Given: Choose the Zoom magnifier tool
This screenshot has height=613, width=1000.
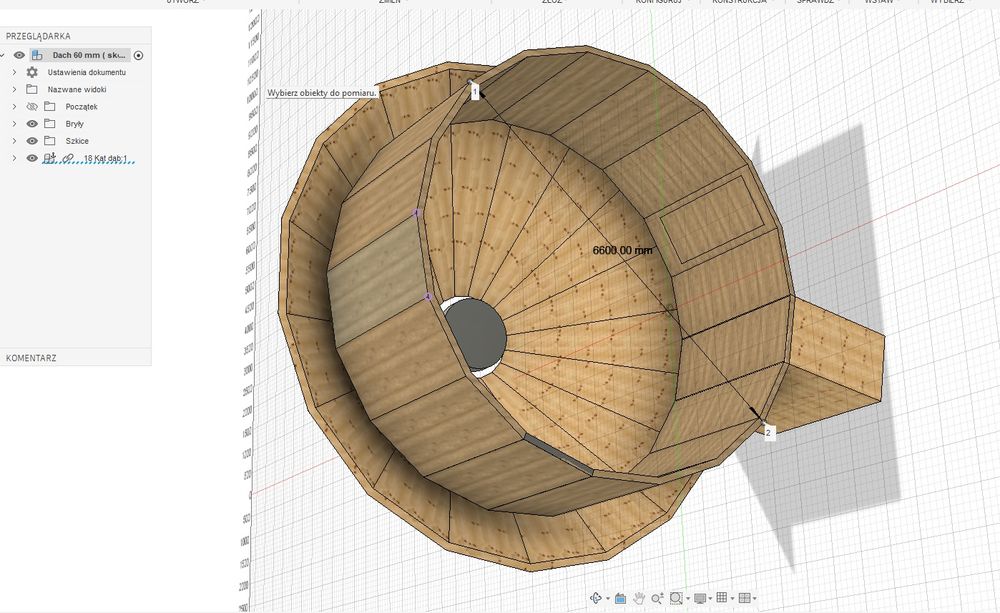Looking at the screenshot, I should pyautogui.click(x=658, y=598).
